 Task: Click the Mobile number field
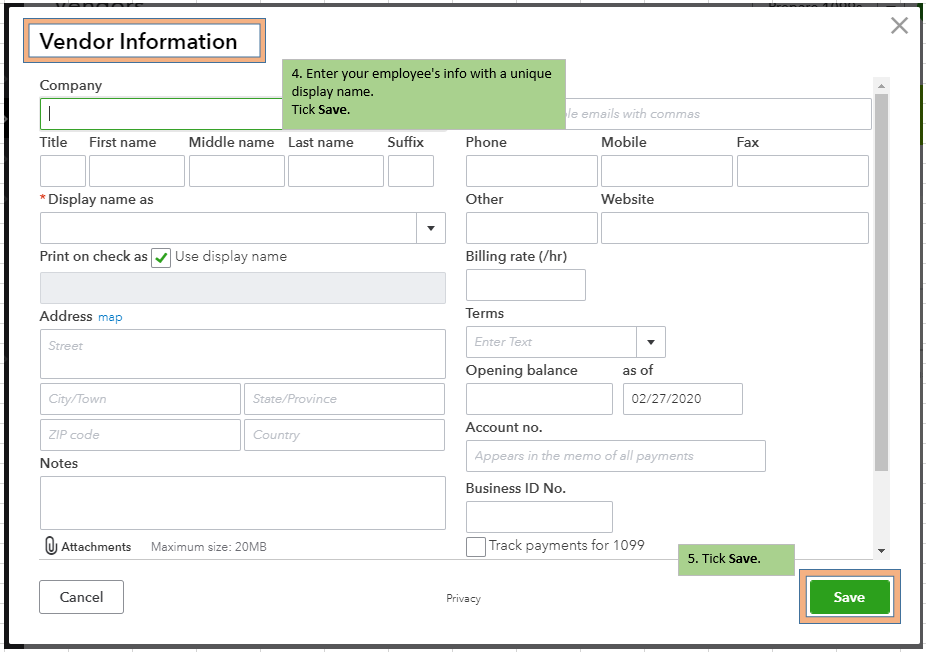point(667,171)
